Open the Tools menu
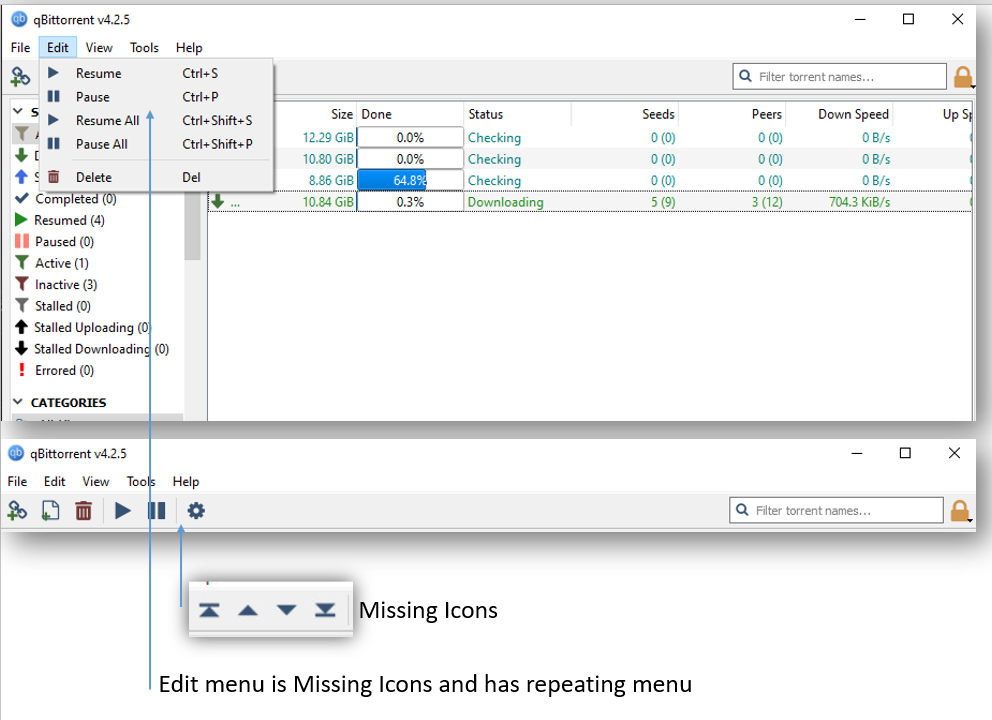The image size is (992, 720). click(144, 47)
